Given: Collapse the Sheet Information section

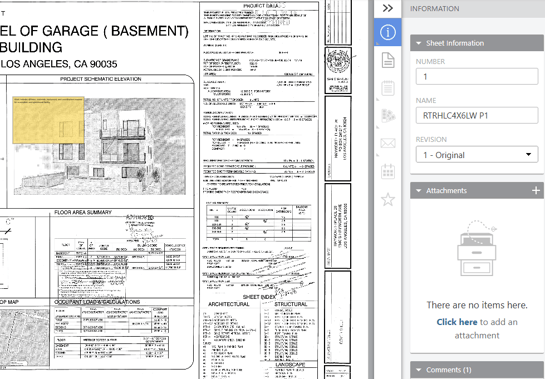Looking at the screenshot, I should [x=418, y=43].
